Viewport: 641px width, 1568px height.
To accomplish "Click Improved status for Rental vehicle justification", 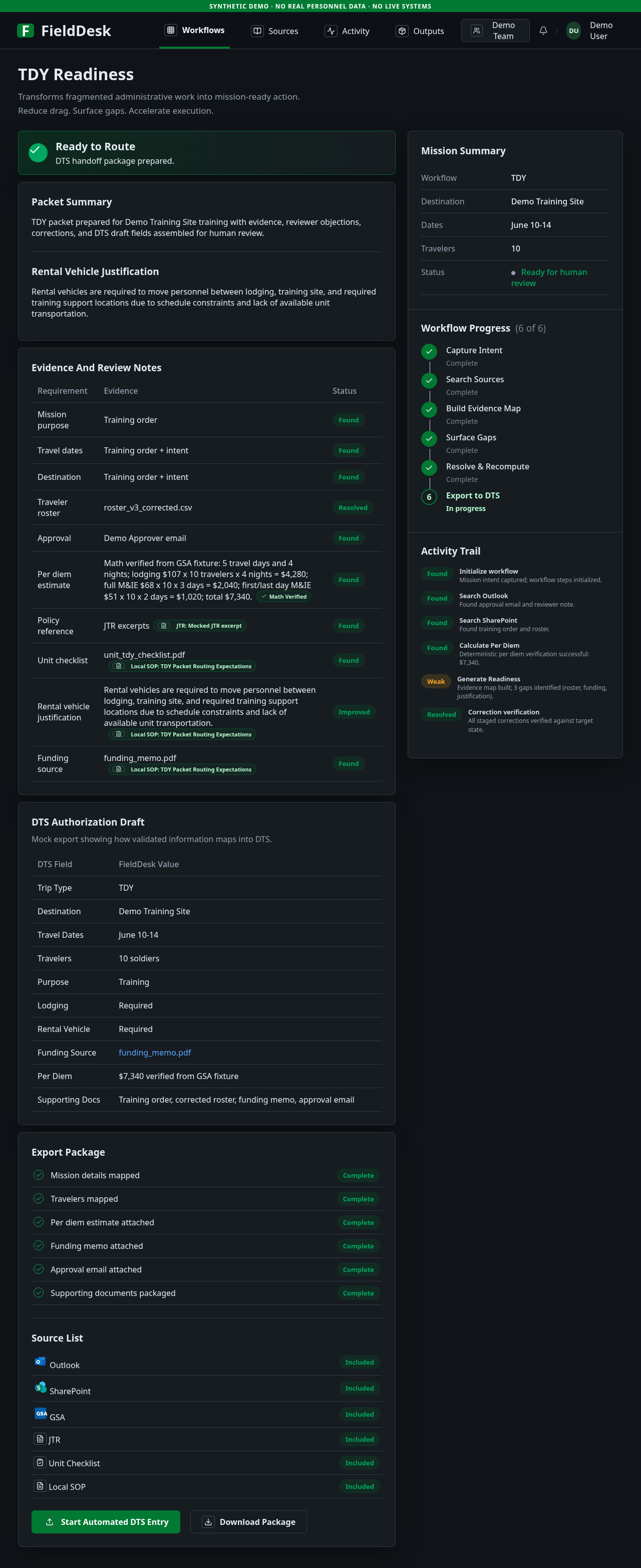I will point(354,712).
